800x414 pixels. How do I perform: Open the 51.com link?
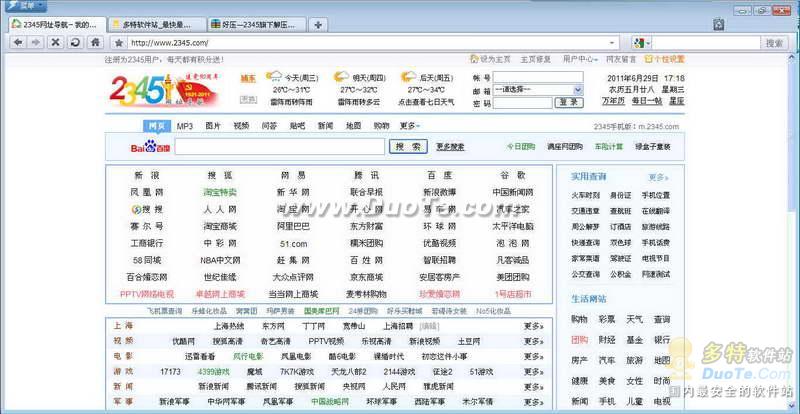pyautogui.click(x=293, y=244)
